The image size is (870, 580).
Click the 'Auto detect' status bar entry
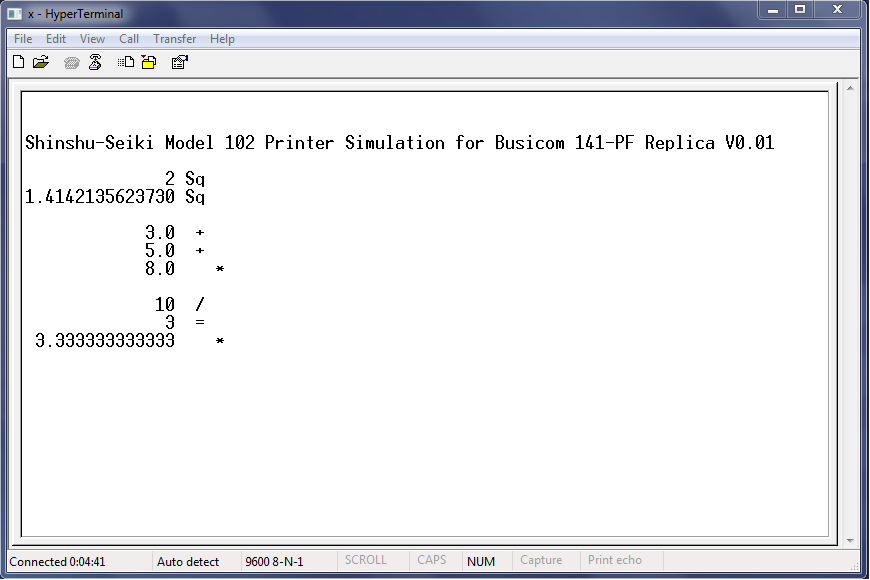coord(188,562)
